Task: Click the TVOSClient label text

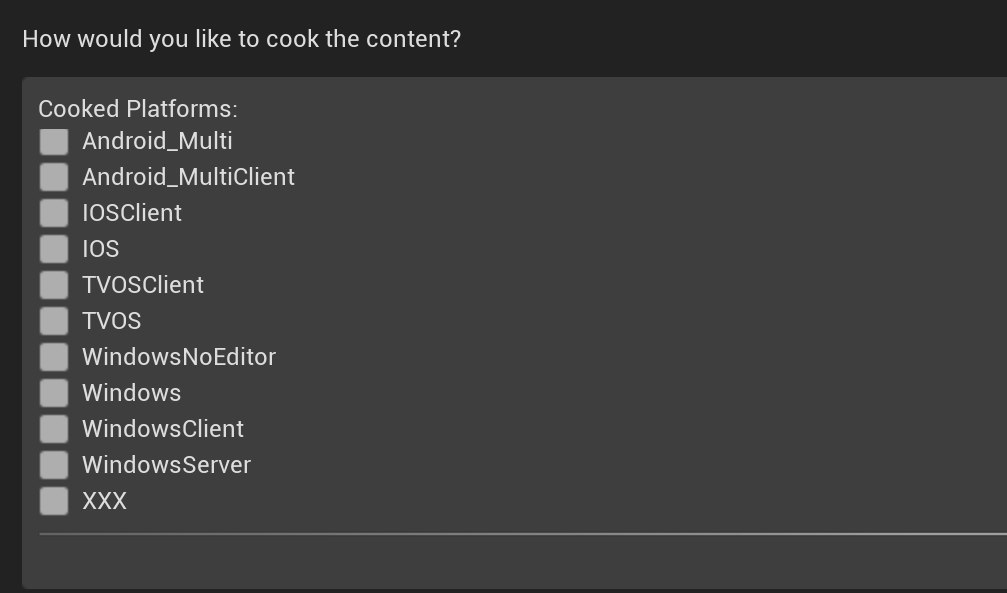Action: pyautogui.click(x=143, y=285)
